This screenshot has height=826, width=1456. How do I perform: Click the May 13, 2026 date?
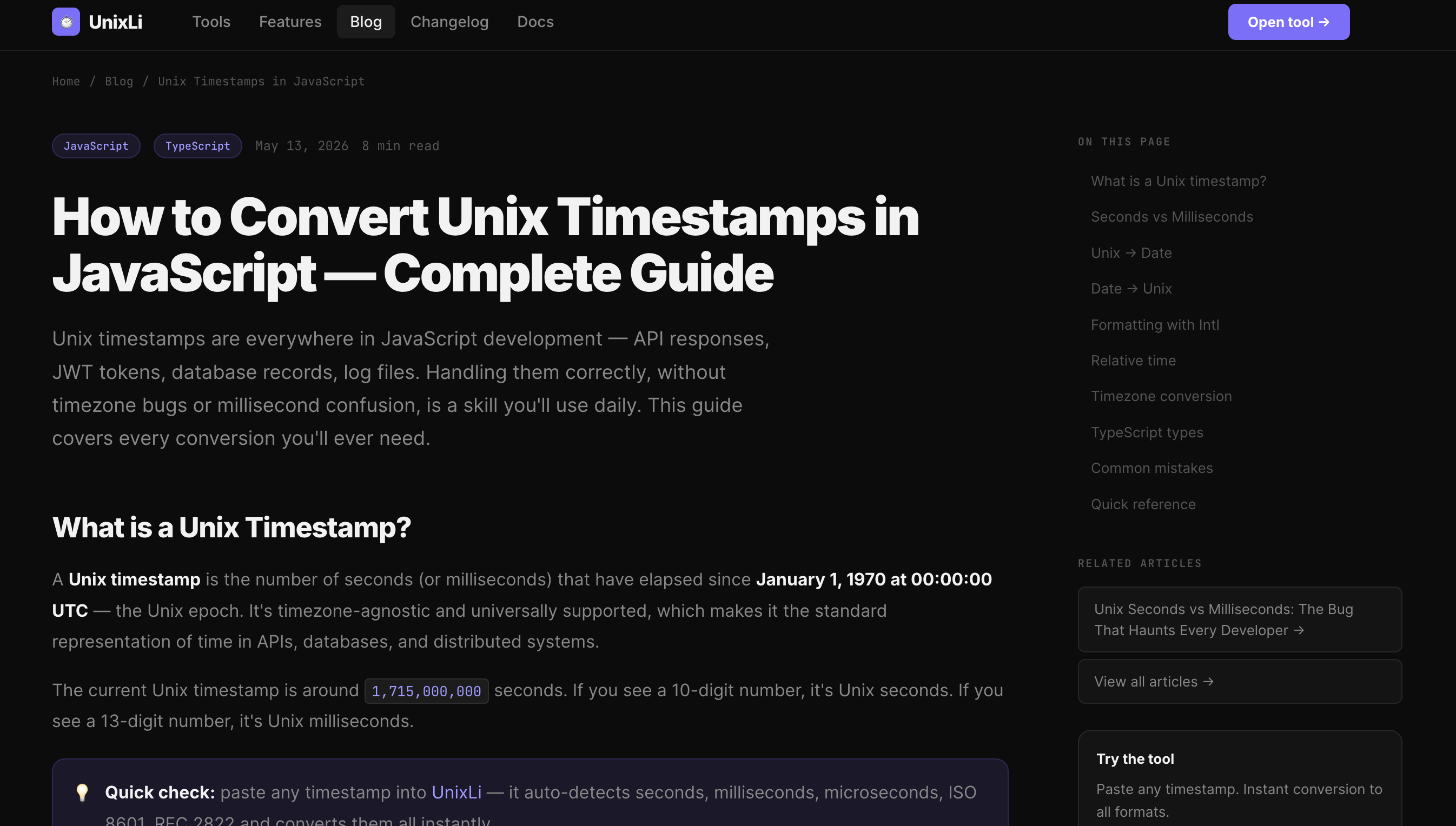tap(302, 146)
